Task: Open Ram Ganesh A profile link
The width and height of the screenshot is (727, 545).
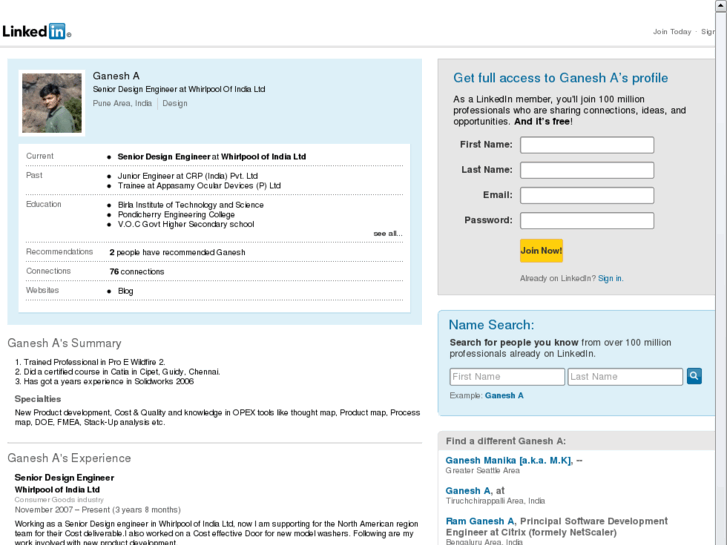Action: (480, 521)
